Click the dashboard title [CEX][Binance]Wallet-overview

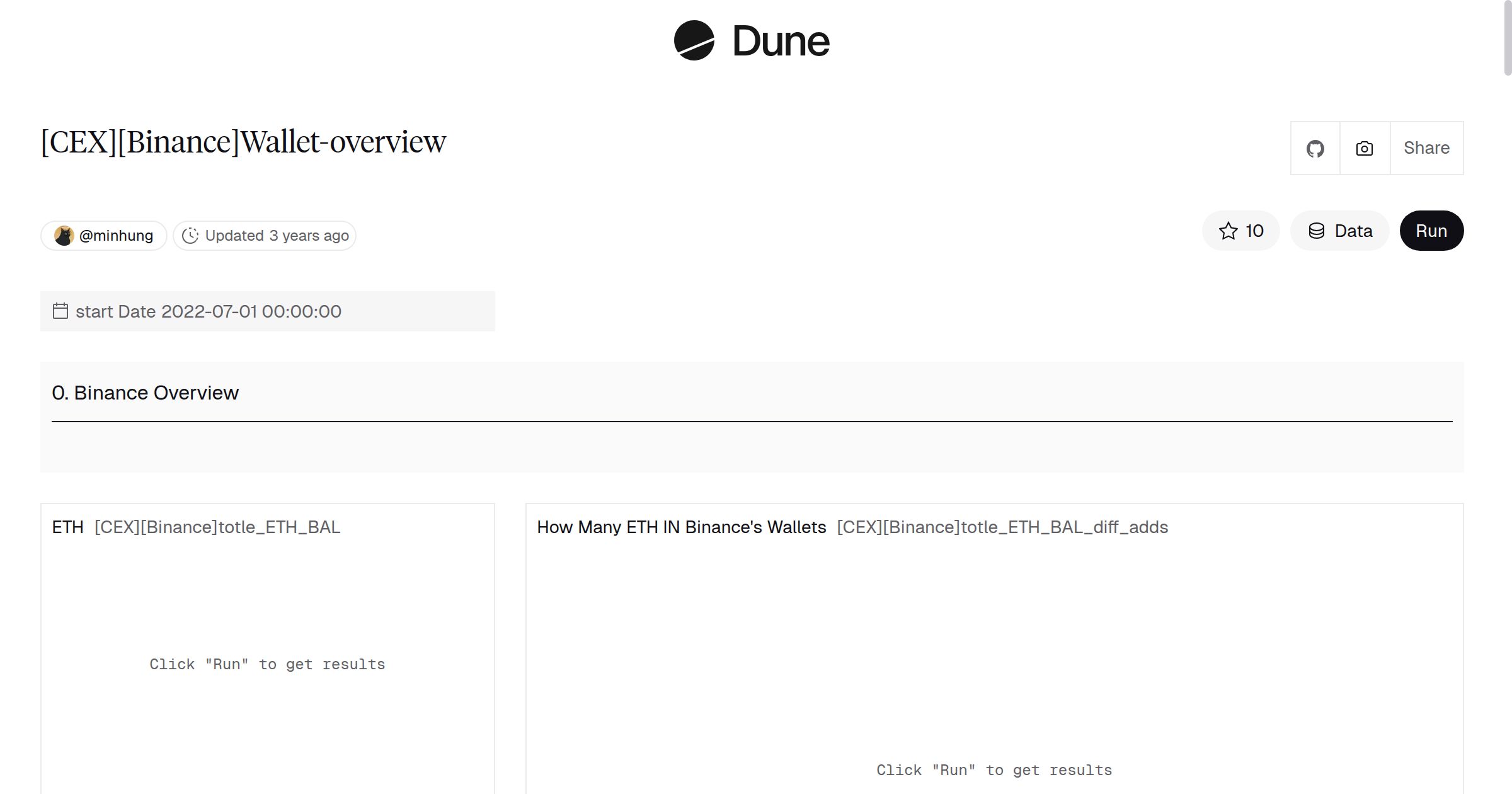tap(243, 141)
